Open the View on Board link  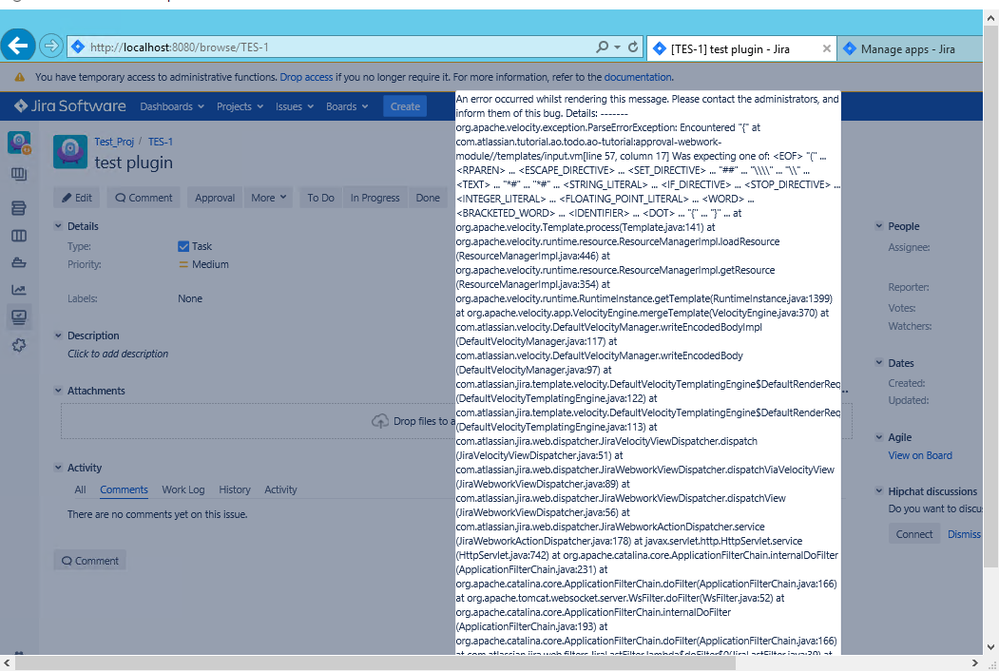coord(920,456)
